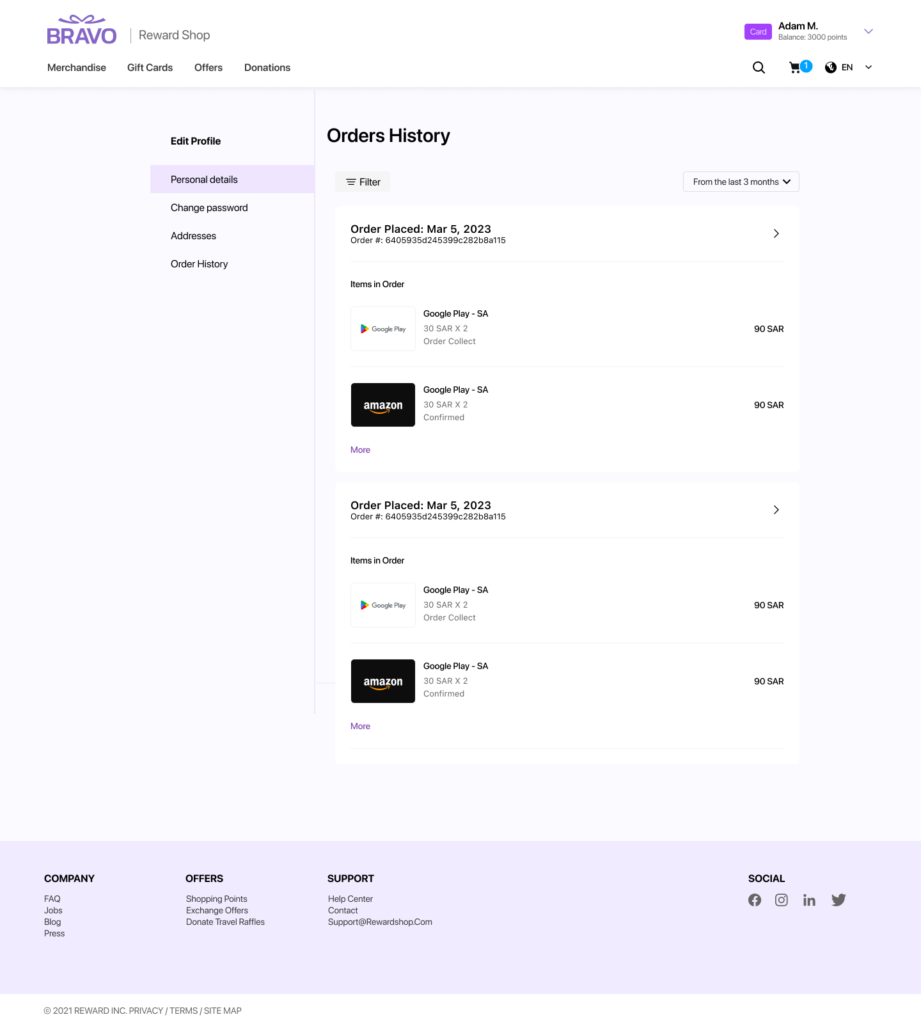Image resolution: width=921 pixels, height=1024 pixels.
Task: Open the 'From the last 3 months' dropdown
Action: click(x=741, y=182)
